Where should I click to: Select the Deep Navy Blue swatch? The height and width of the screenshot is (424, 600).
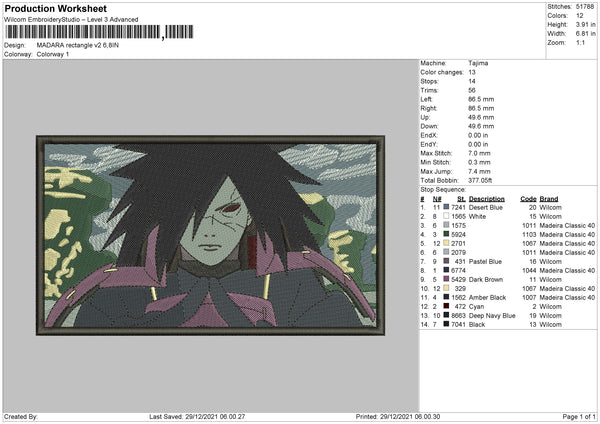coord(446,315)
